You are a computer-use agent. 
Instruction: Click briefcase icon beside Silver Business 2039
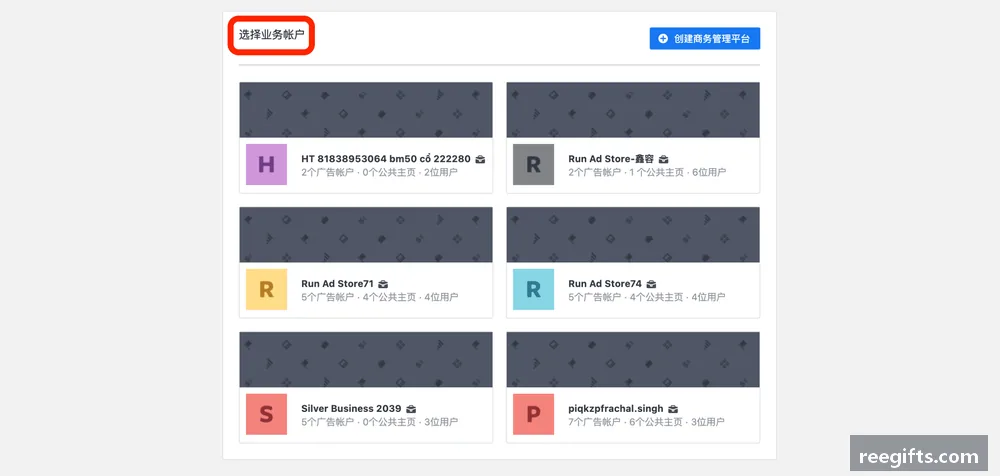411,409
